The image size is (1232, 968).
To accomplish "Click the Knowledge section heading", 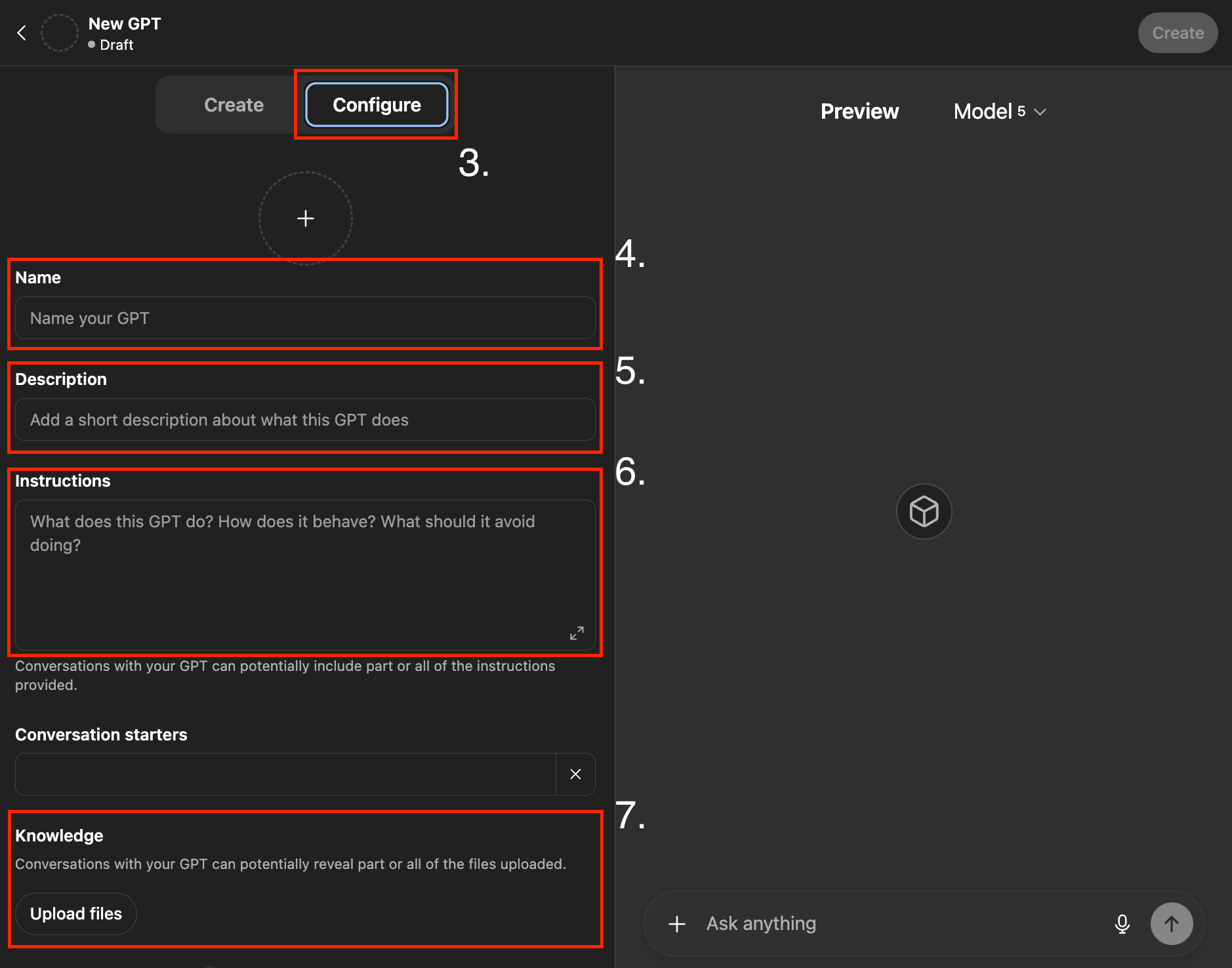I will pos(59,836).
